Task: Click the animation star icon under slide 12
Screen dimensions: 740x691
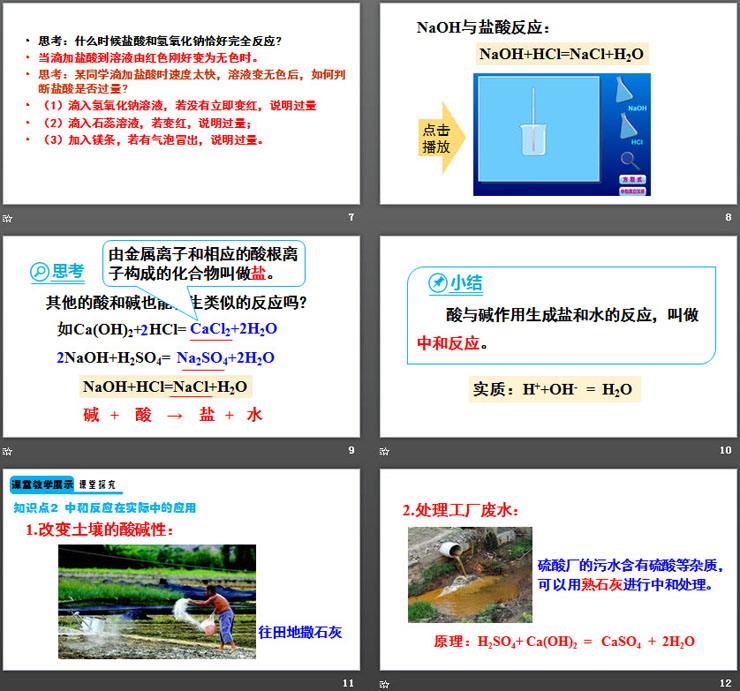Action: click(385, 684)
